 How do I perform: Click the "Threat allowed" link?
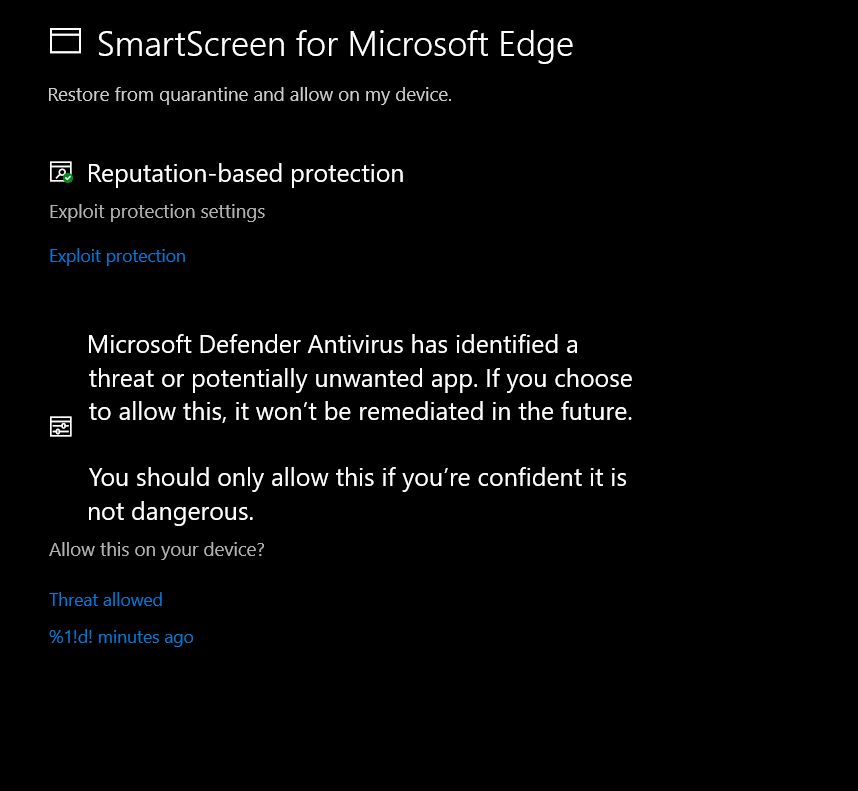(x=105, y=600)
